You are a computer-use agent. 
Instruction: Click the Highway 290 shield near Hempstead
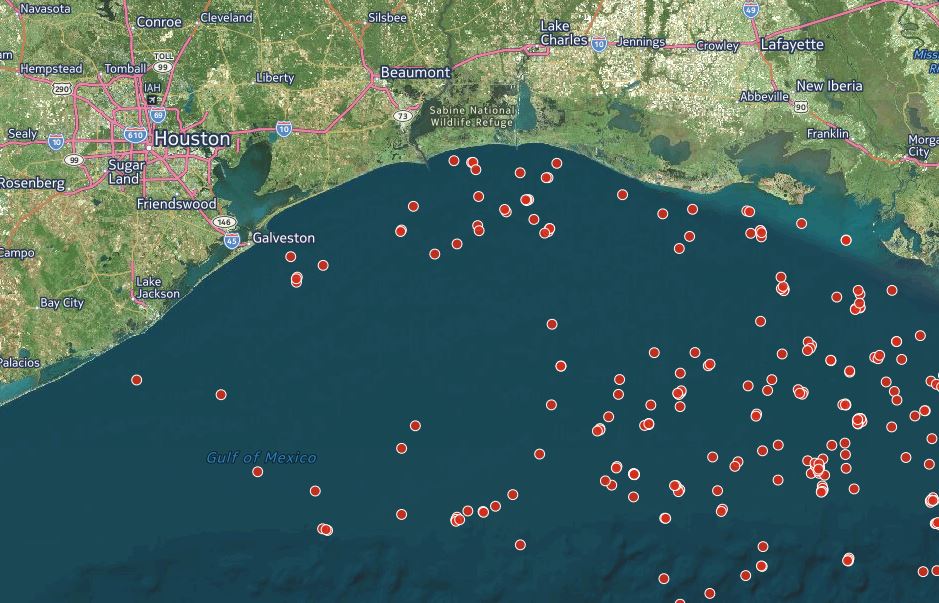click(x=62, y=89)
